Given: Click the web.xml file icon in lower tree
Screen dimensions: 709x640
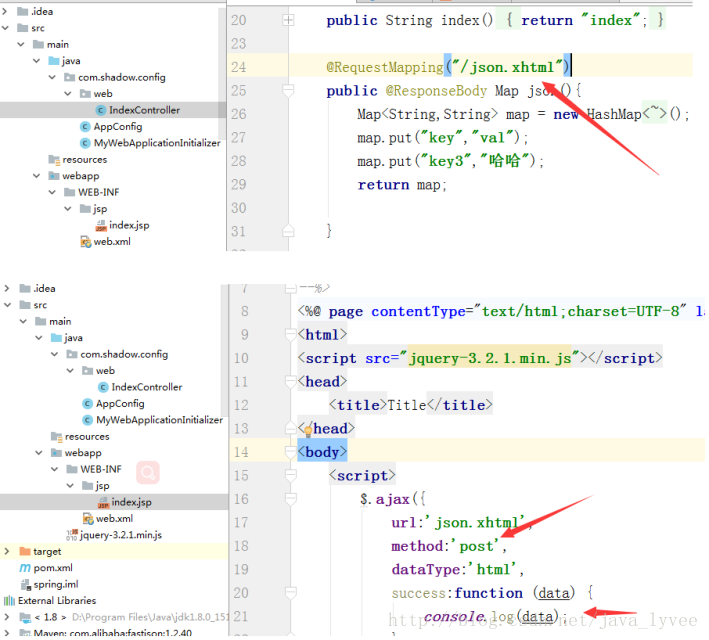Looking at the screenshot, I should (x=88, y=518).
